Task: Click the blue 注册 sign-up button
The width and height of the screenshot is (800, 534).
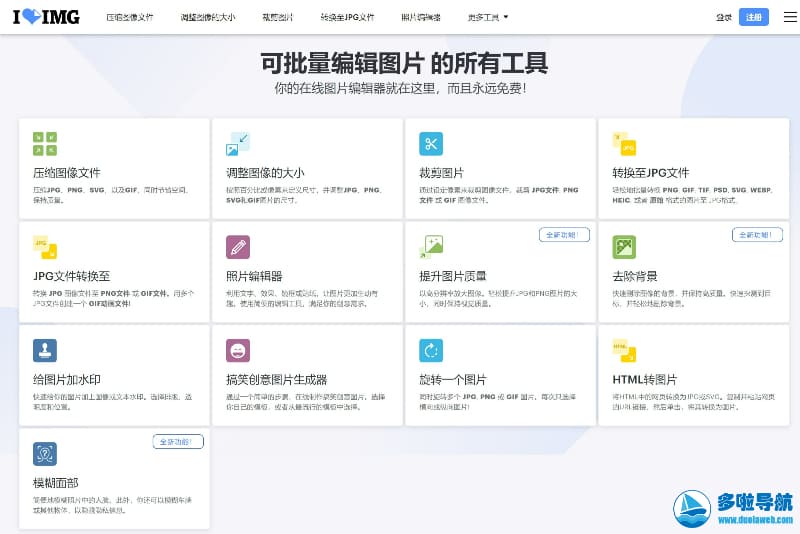Action: tap(754, 17)
